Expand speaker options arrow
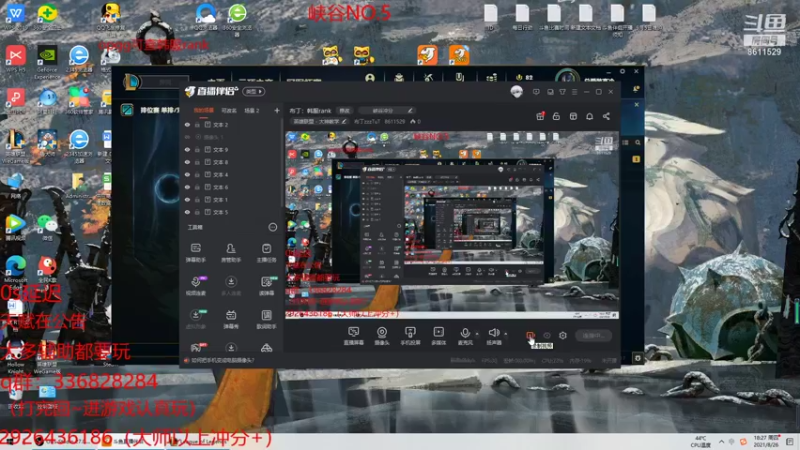Screen dimensions: 800x450 point(506,334)
